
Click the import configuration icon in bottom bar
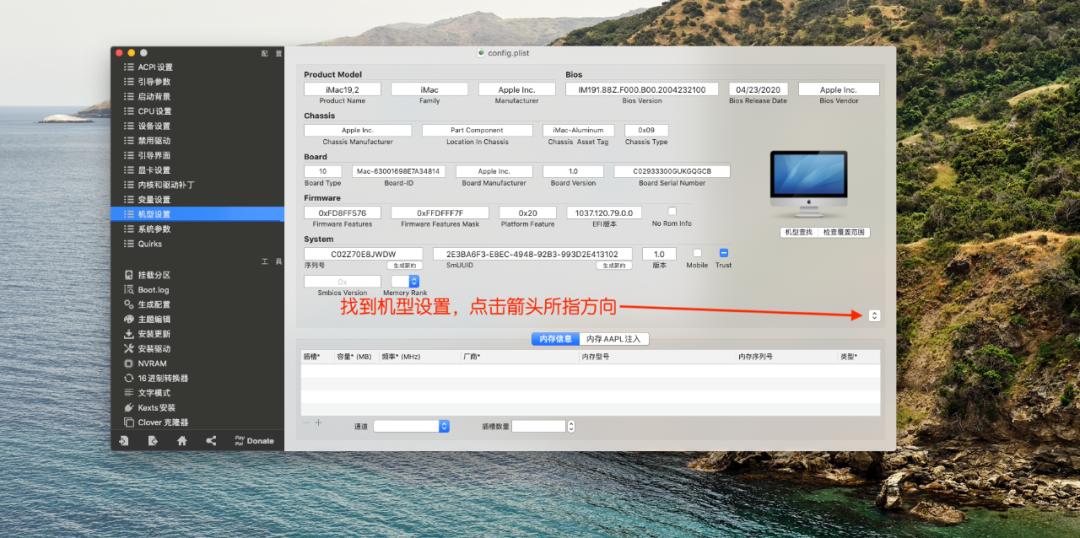click(x=123, y=441)
